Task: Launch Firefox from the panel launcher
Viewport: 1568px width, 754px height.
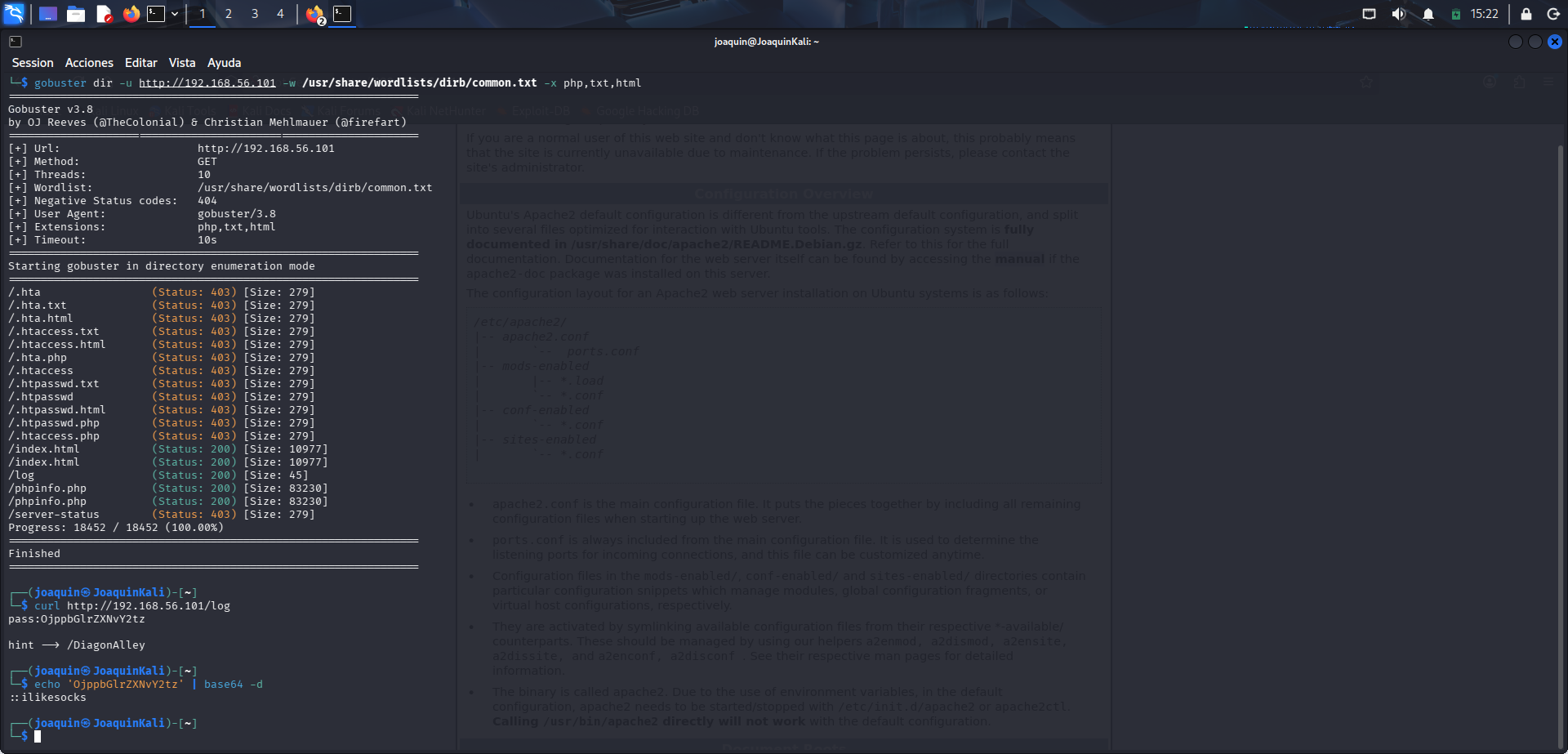Action: pos(131,14)
